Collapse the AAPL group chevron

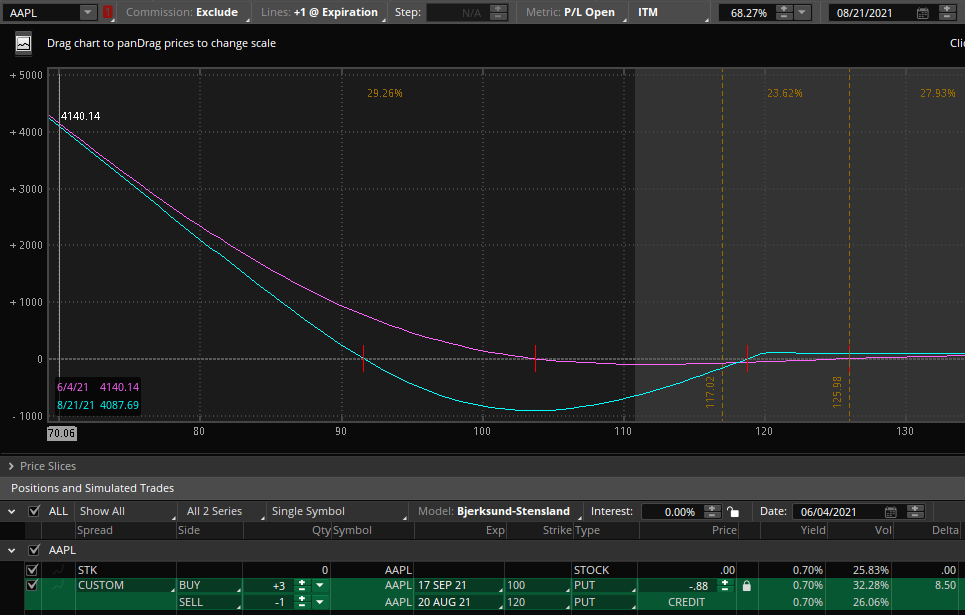tap(12, 550)
